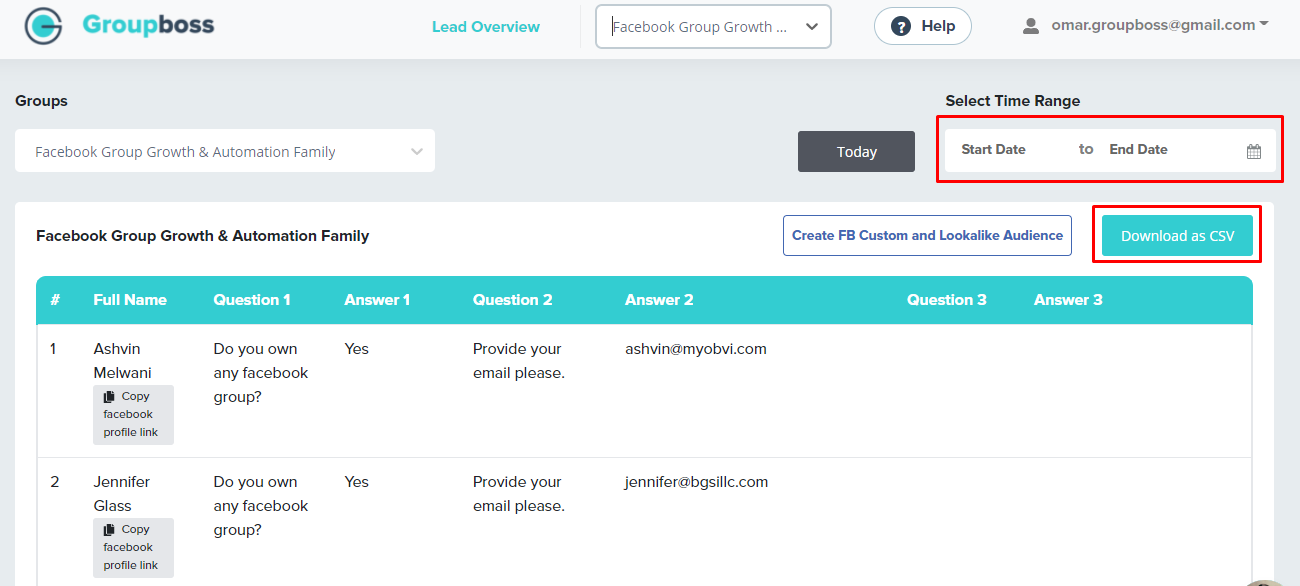
Task: Click email ashvin@myobvi.com
Action: 696,349
